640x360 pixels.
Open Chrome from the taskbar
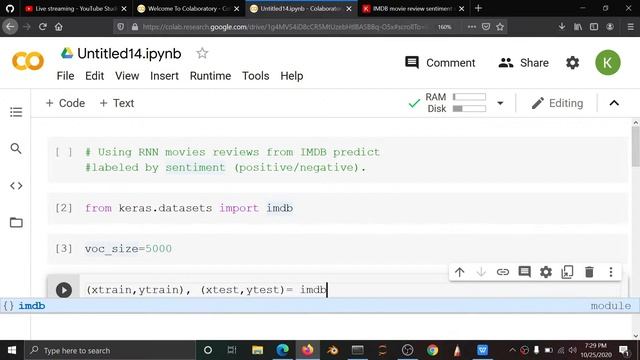[x=433, y=350]
